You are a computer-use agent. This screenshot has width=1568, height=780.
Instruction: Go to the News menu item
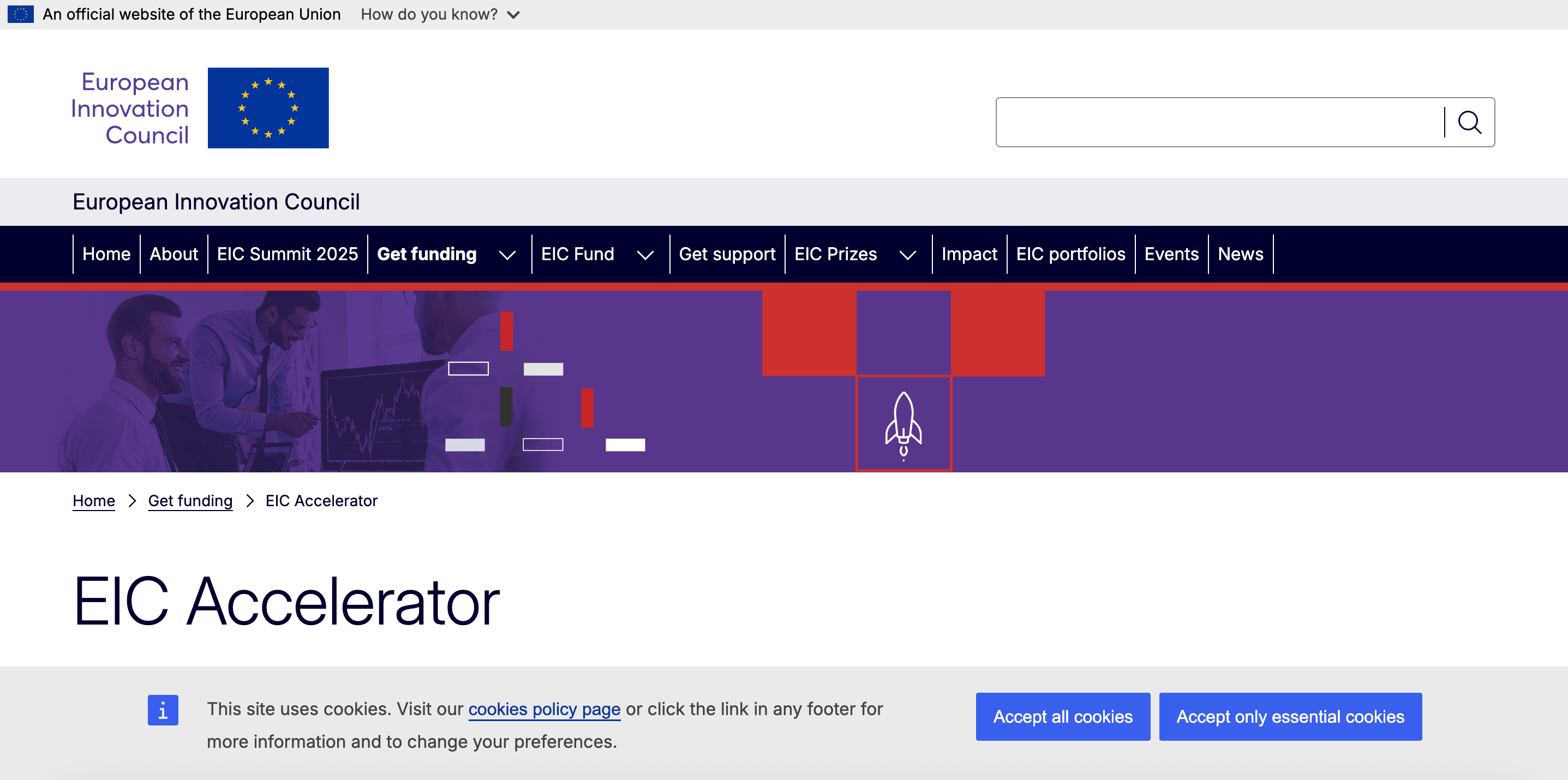point(1240,254)
